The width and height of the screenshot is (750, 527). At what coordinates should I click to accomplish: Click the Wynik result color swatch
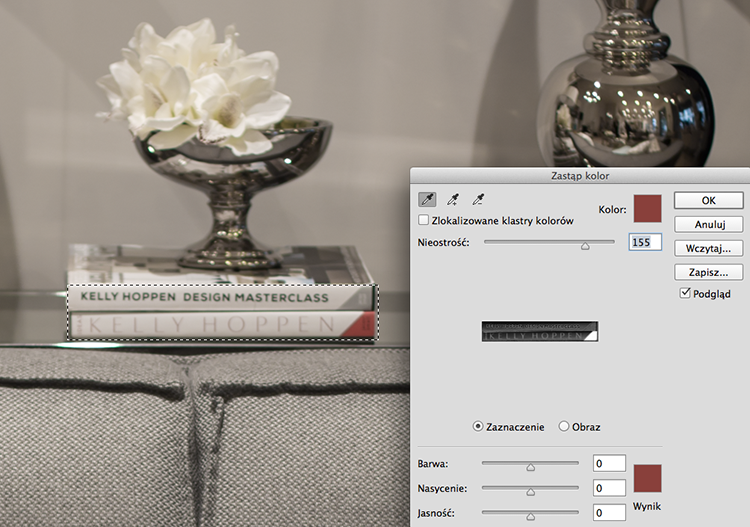(x=647, y=478)
